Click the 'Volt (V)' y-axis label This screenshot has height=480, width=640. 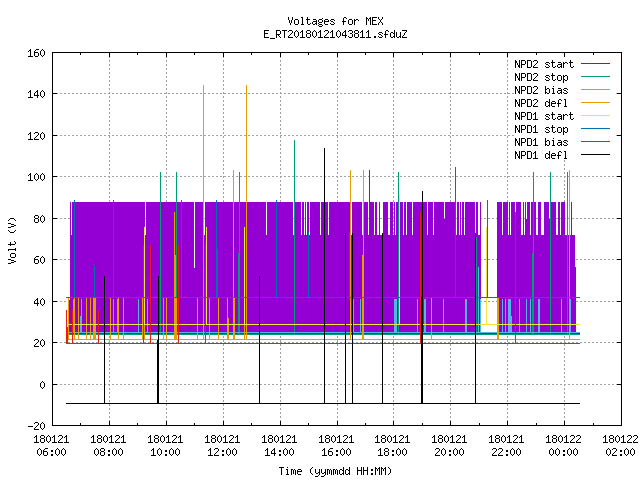tap(12, 240)
